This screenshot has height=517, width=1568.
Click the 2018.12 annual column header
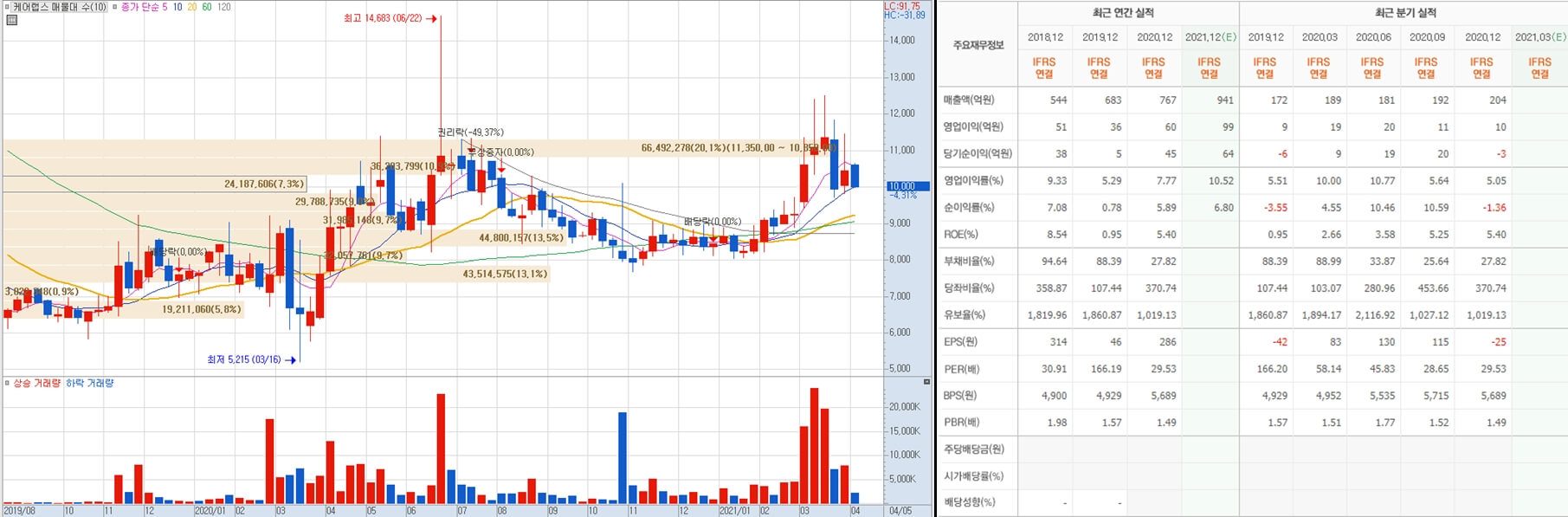[x=1045, y=37]
